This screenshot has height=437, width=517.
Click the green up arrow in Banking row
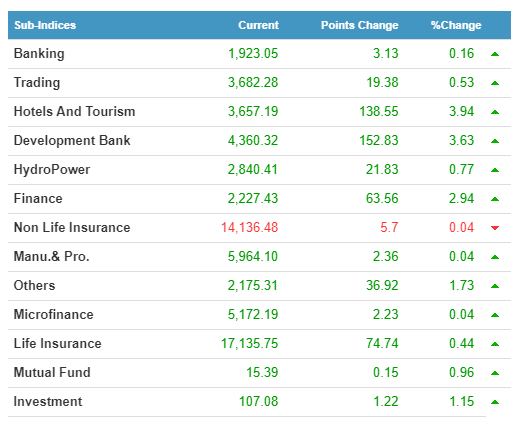click(x=495, y=54)
